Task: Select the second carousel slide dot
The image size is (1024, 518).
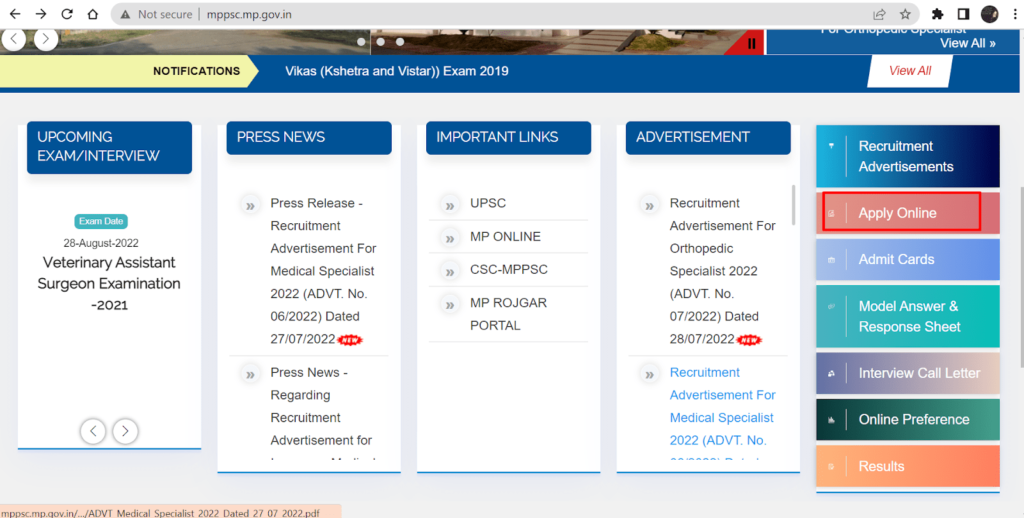Action: pyautogui.click(x=381, y=42)
